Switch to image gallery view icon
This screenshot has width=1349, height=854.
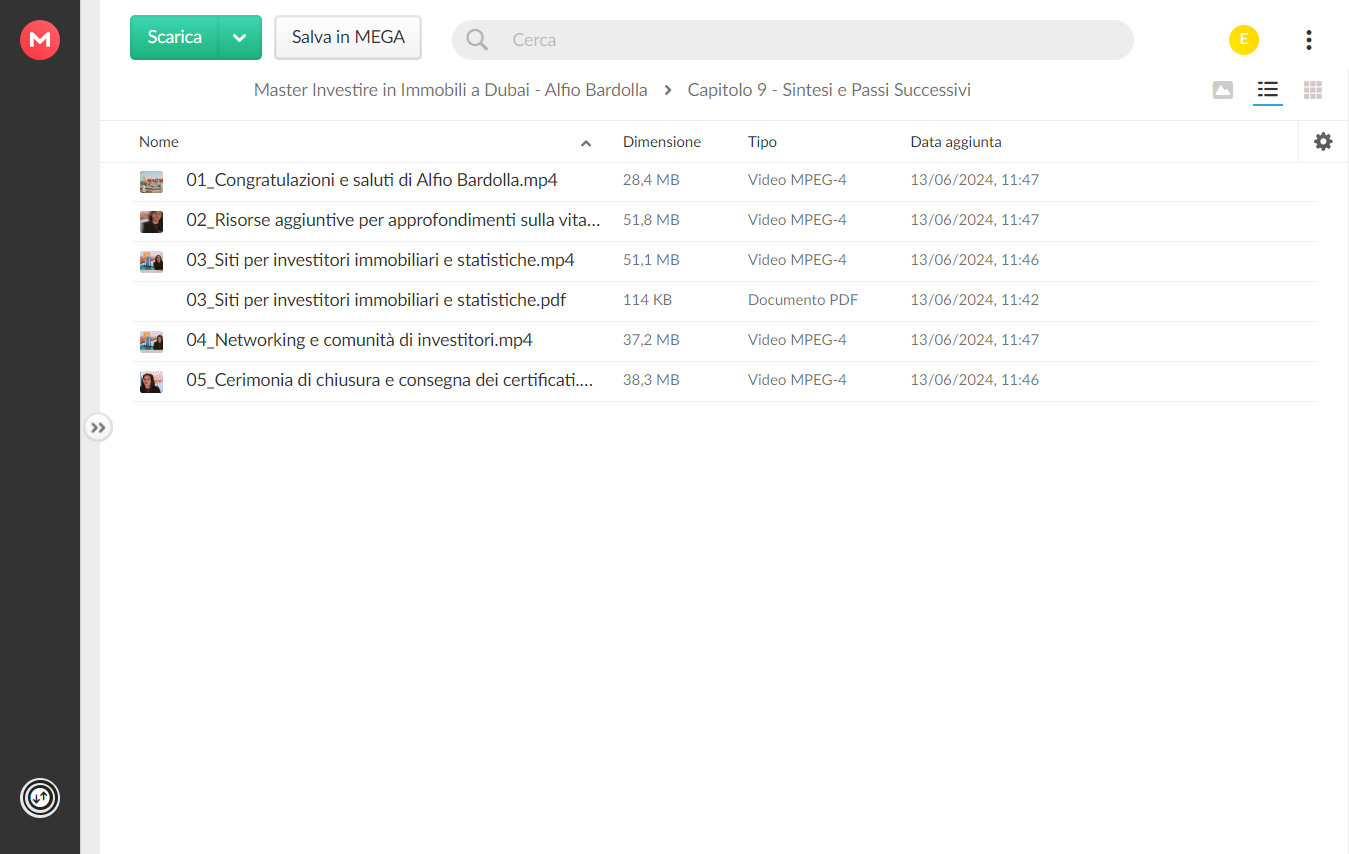tap(1222, 90)
